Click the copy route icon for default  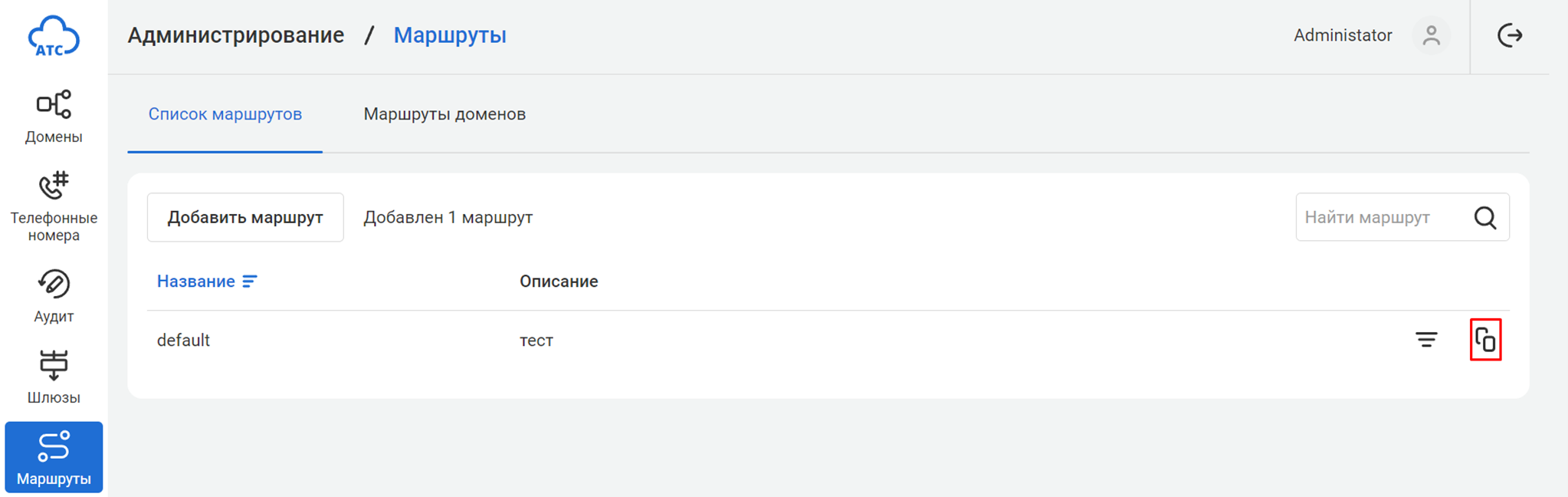coord(1484,340)
